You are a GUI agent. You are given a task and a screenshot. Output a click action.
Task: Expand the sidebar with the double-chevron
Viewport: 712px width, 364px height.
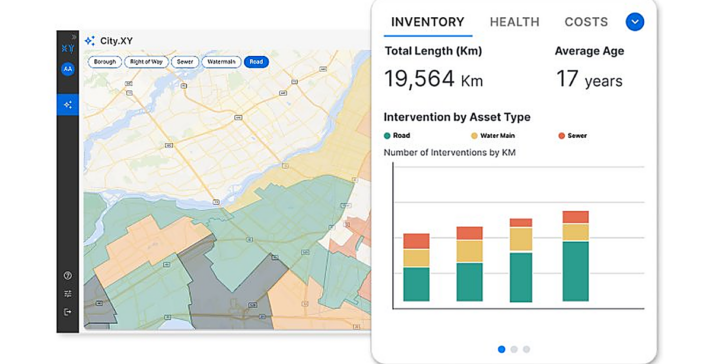point(74,37)
